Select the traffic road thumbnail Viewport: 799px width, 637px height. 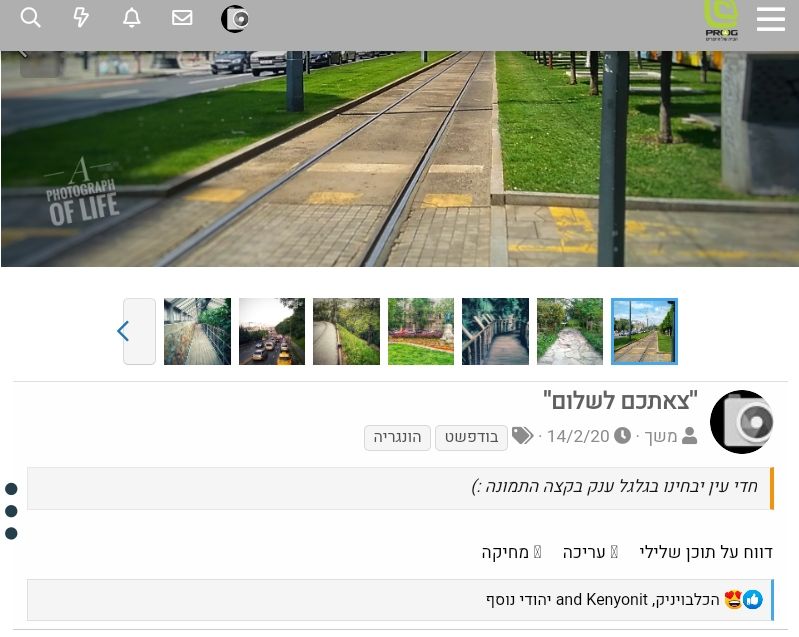tap(272, 331)
